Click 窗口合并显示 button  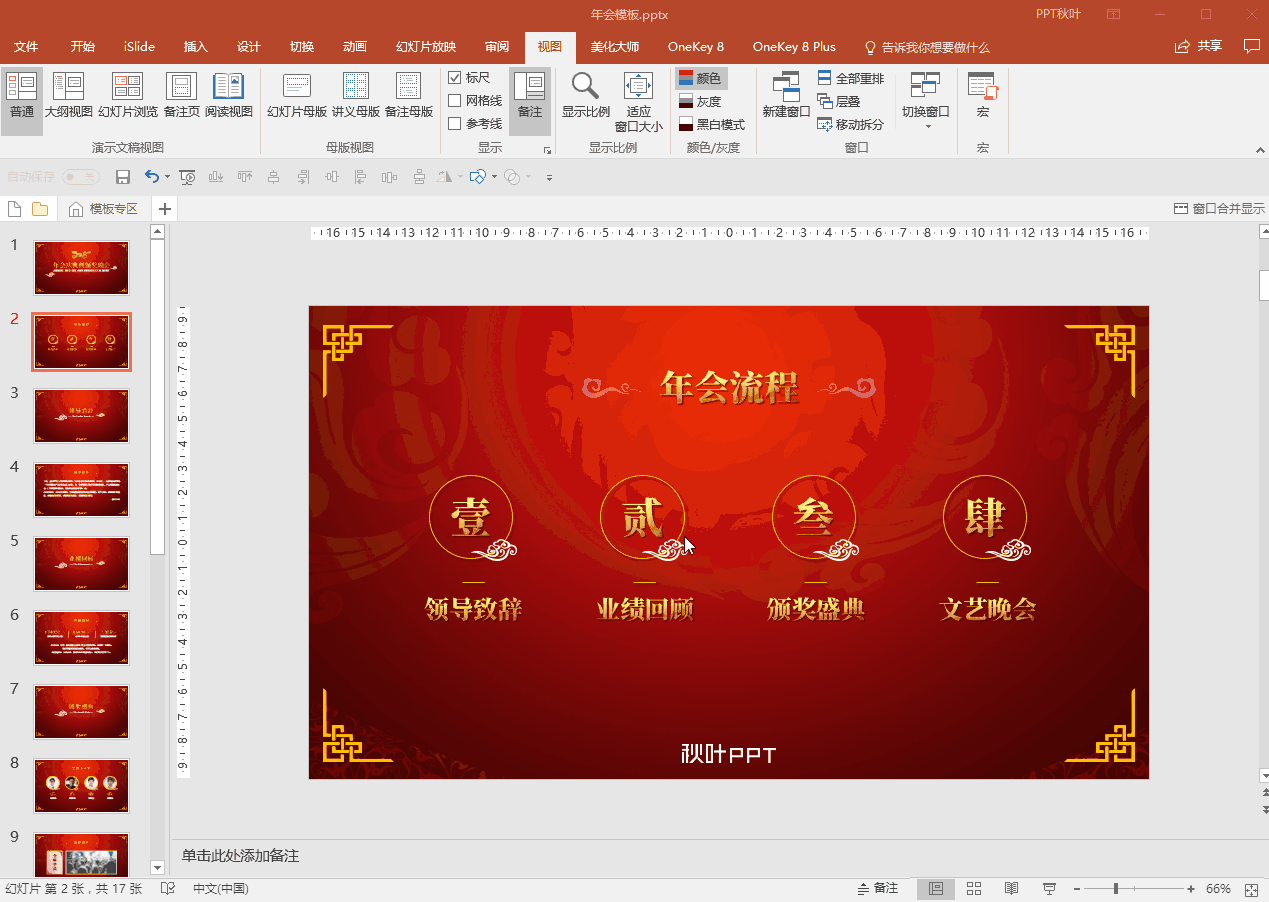[x=1219, y=209]
